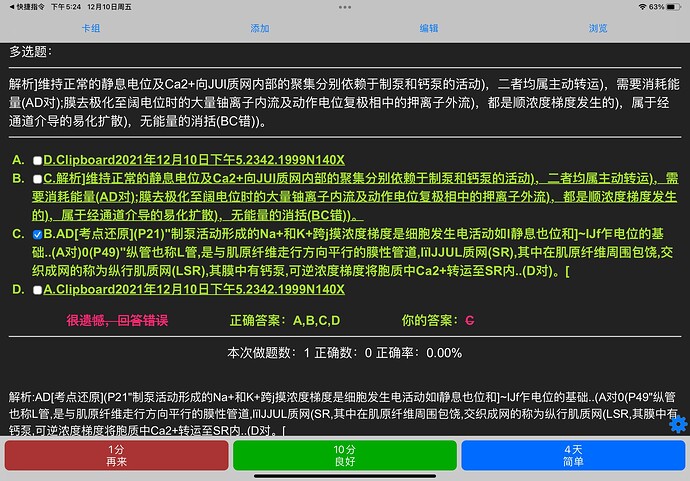The height and width of the screenshot is (481, 690).
Task: Return to 快捷指令 via back arrow
Action: (x=27, y=7)
